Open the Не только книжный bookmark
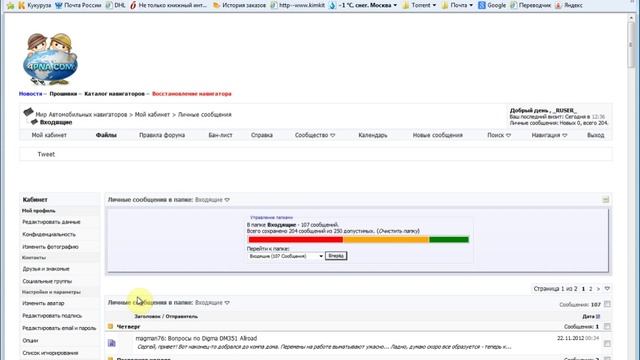The width and height of the screenshot is (640, 360). tap(168, 5)
